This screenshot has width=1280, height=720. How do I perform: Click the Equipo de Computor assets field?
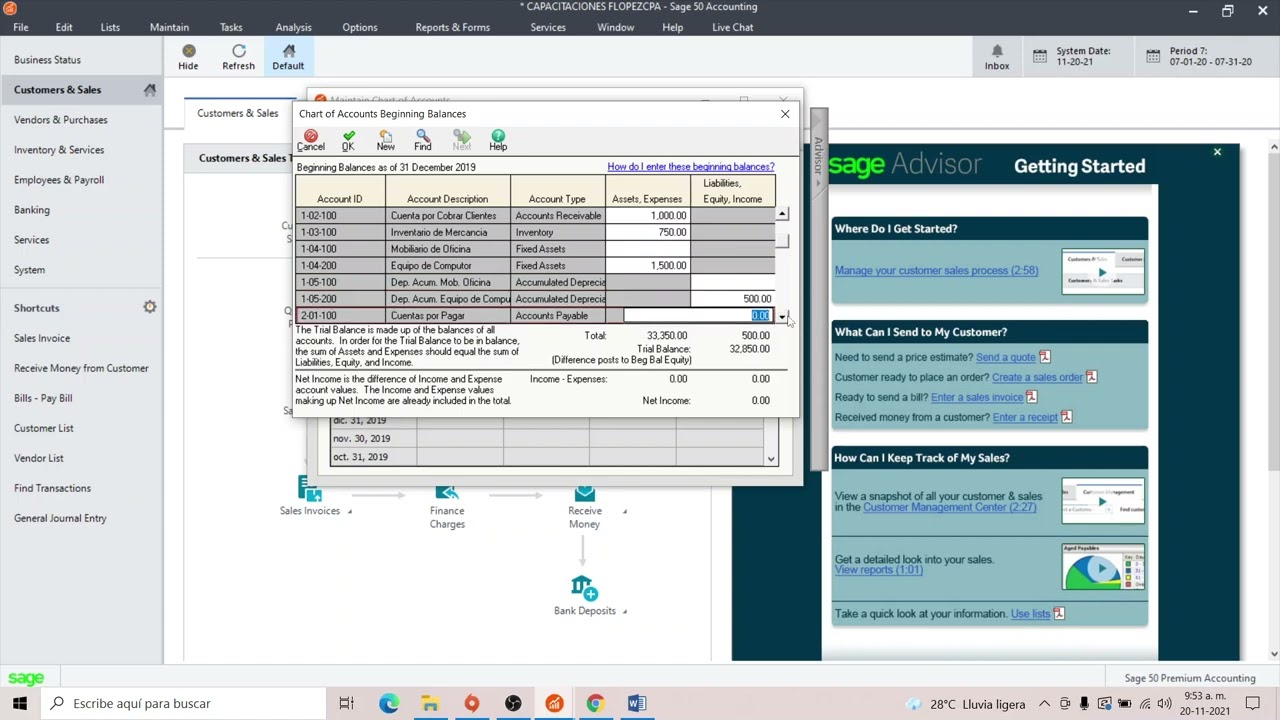coord(648,266)
